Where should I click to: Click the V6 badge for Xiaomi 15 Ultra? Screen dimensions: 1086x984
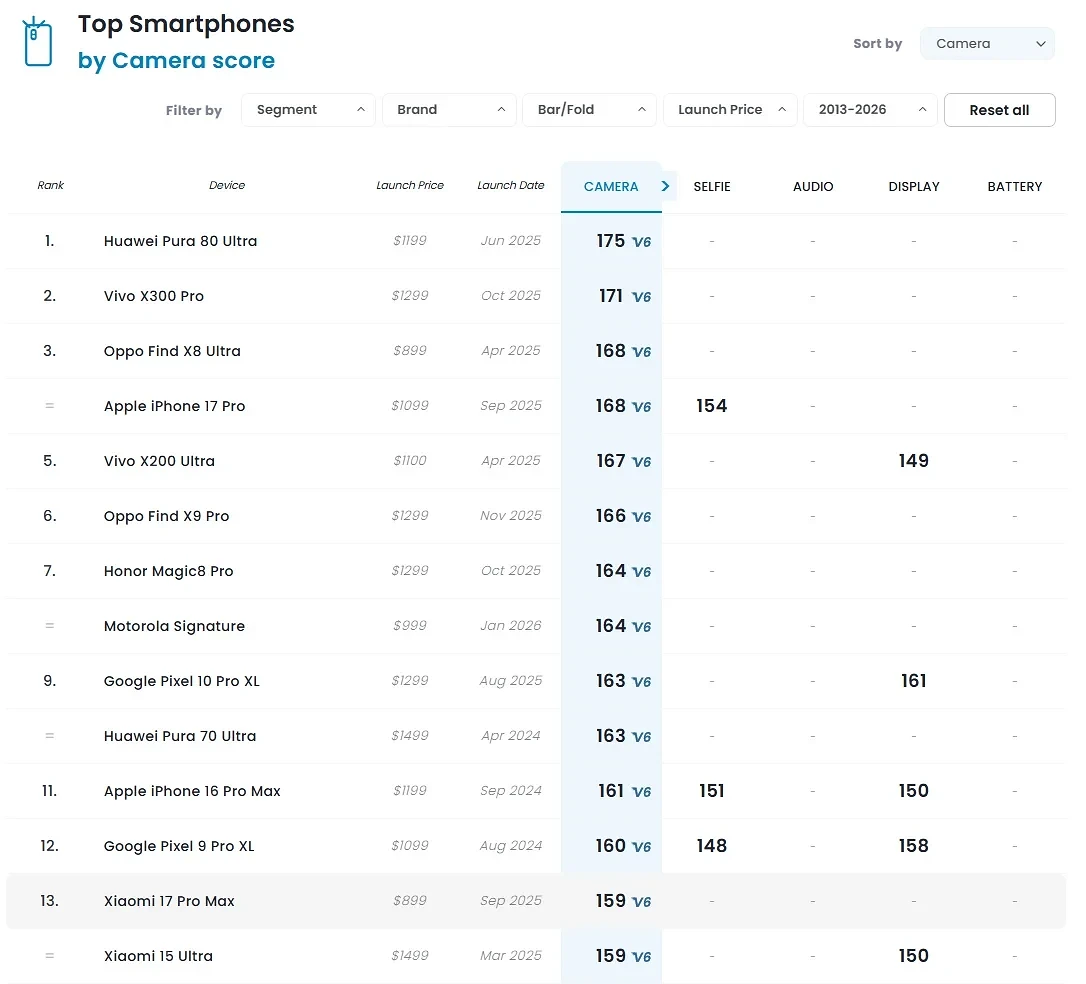coord(641,957)
